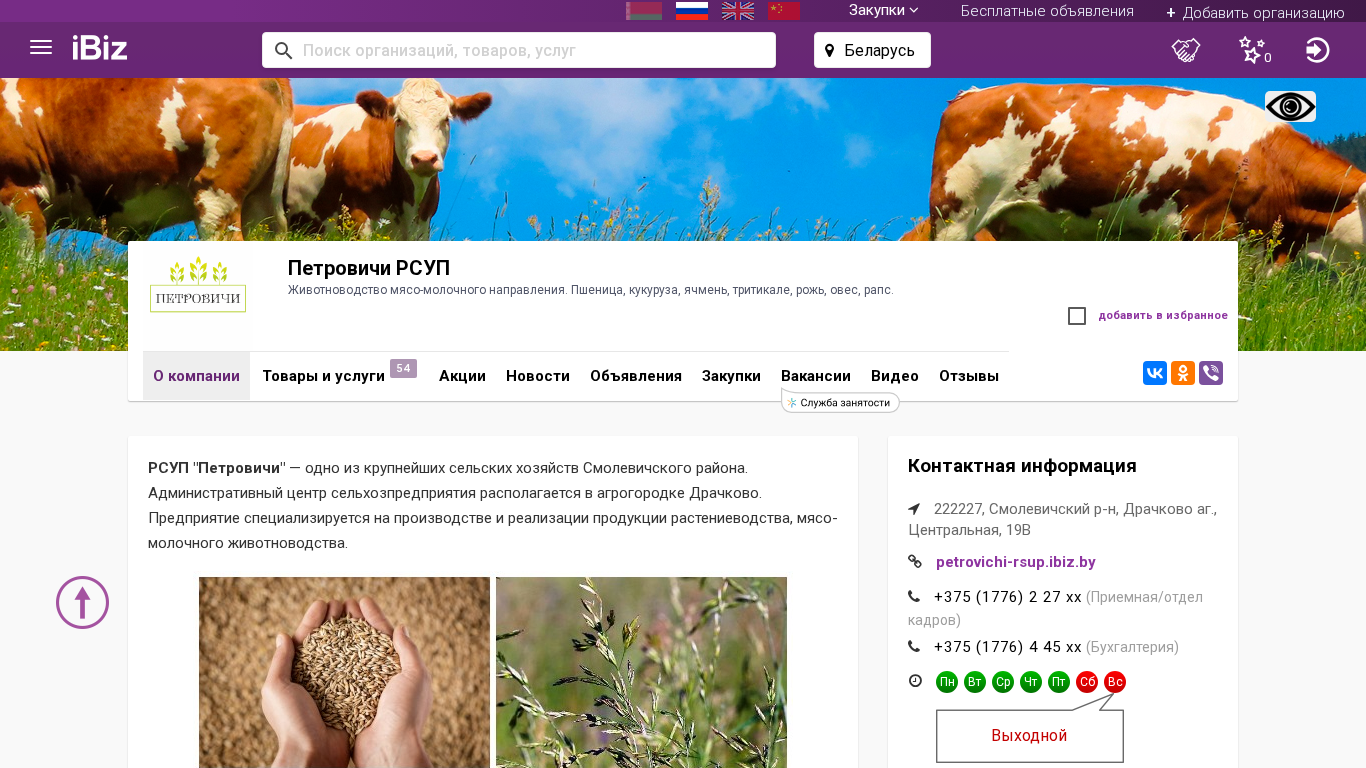
Task: Expand the Закупки dropdown in top bar
Action: point(884,11)
